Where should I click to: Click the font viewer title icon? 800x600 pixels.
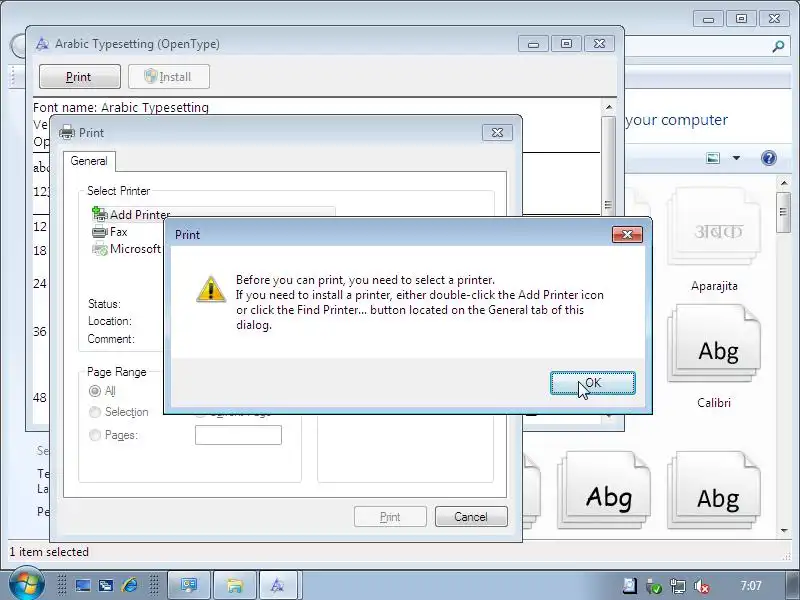[x=42, y=44]
